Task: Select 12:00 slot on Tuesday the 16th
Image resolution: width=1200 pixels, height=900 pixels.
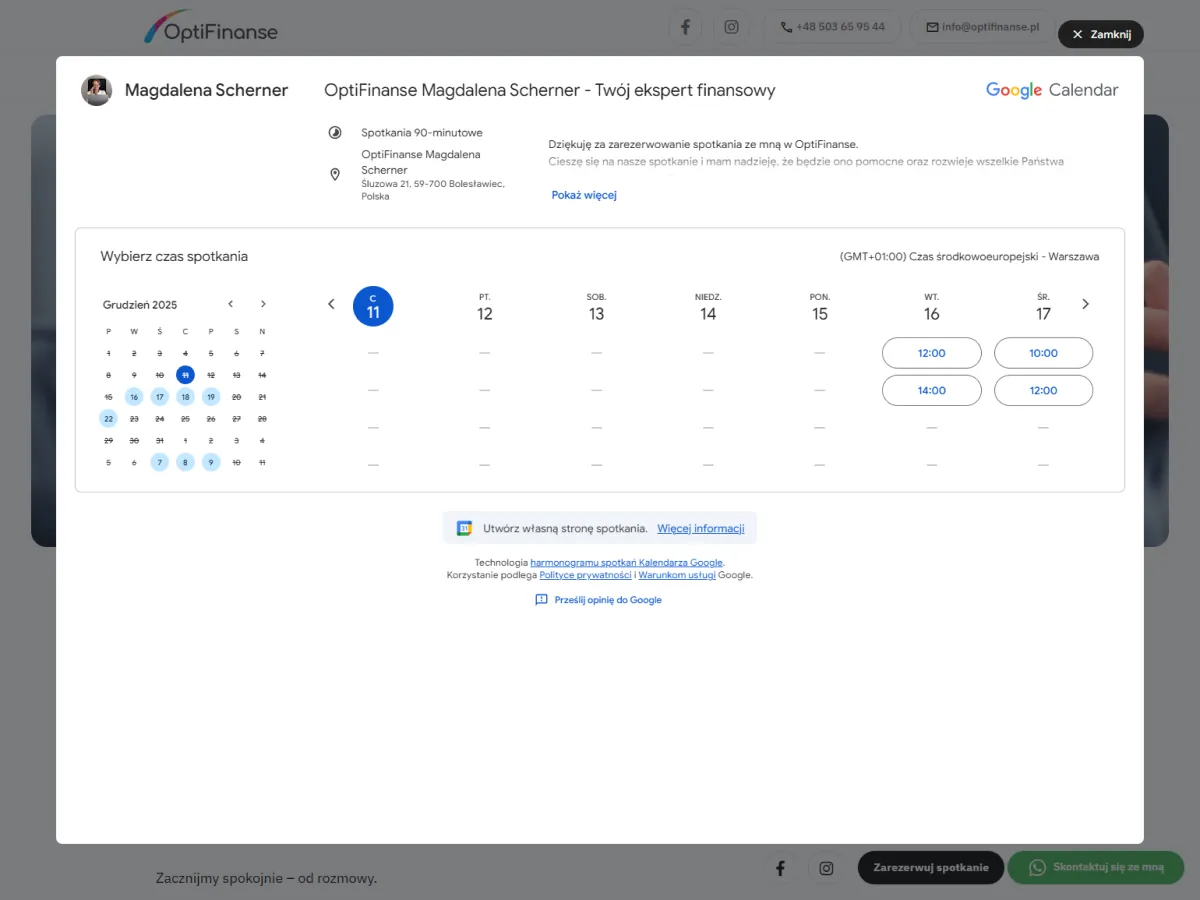Action: [x=931, y=353]
